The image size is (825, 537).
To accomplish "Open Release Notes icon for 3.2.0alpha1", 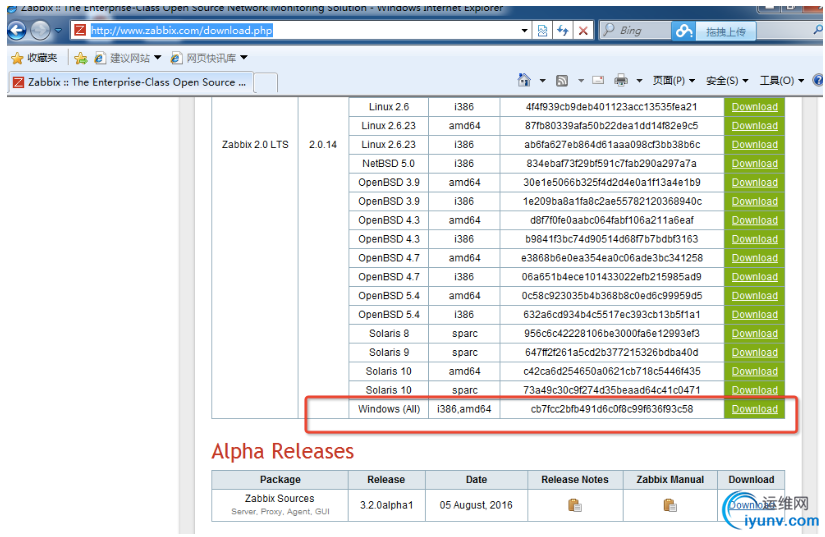I will 575,505.
